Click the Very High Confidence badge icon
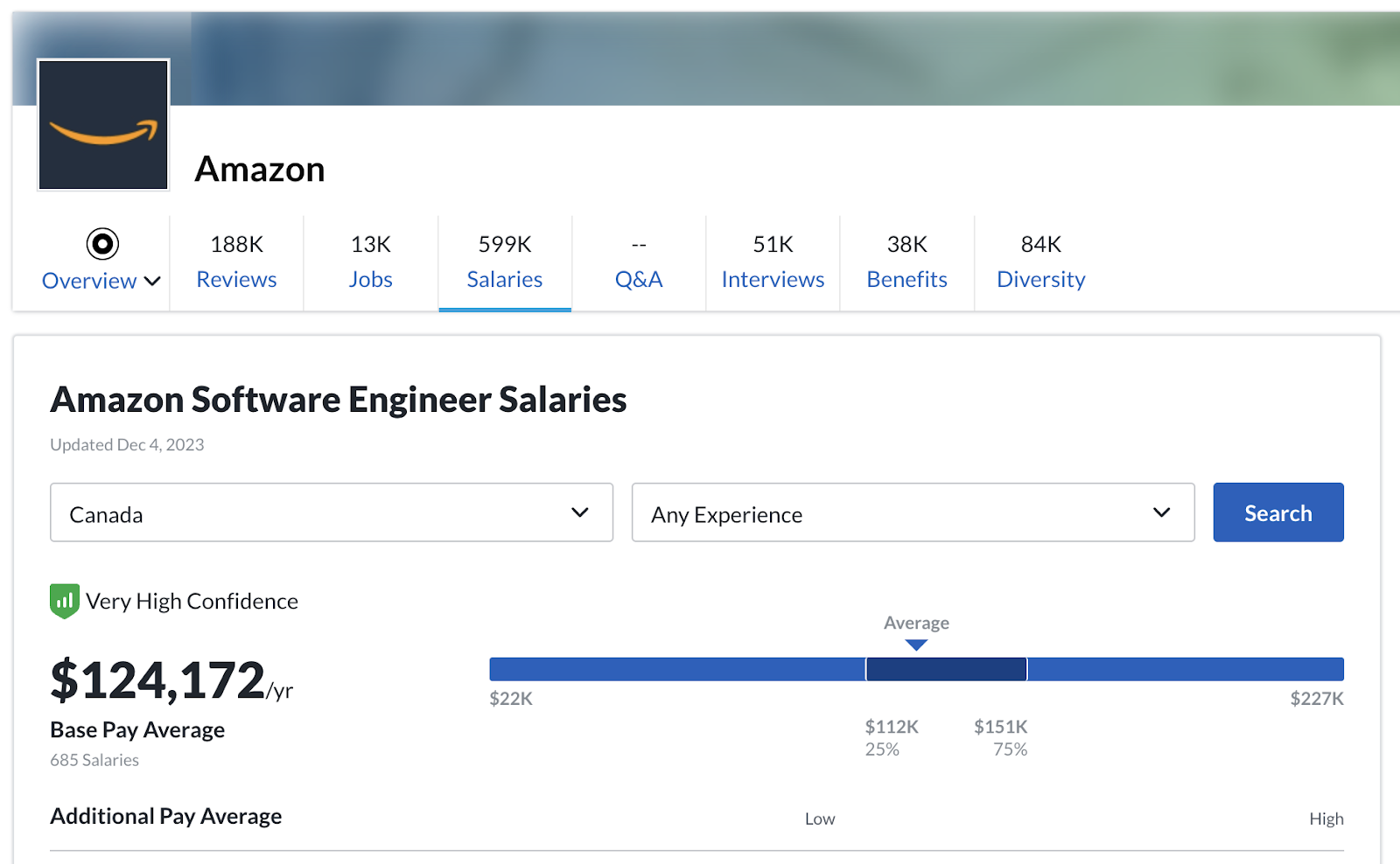This screenshot has width=1400, height=864. tap(65, 601)
